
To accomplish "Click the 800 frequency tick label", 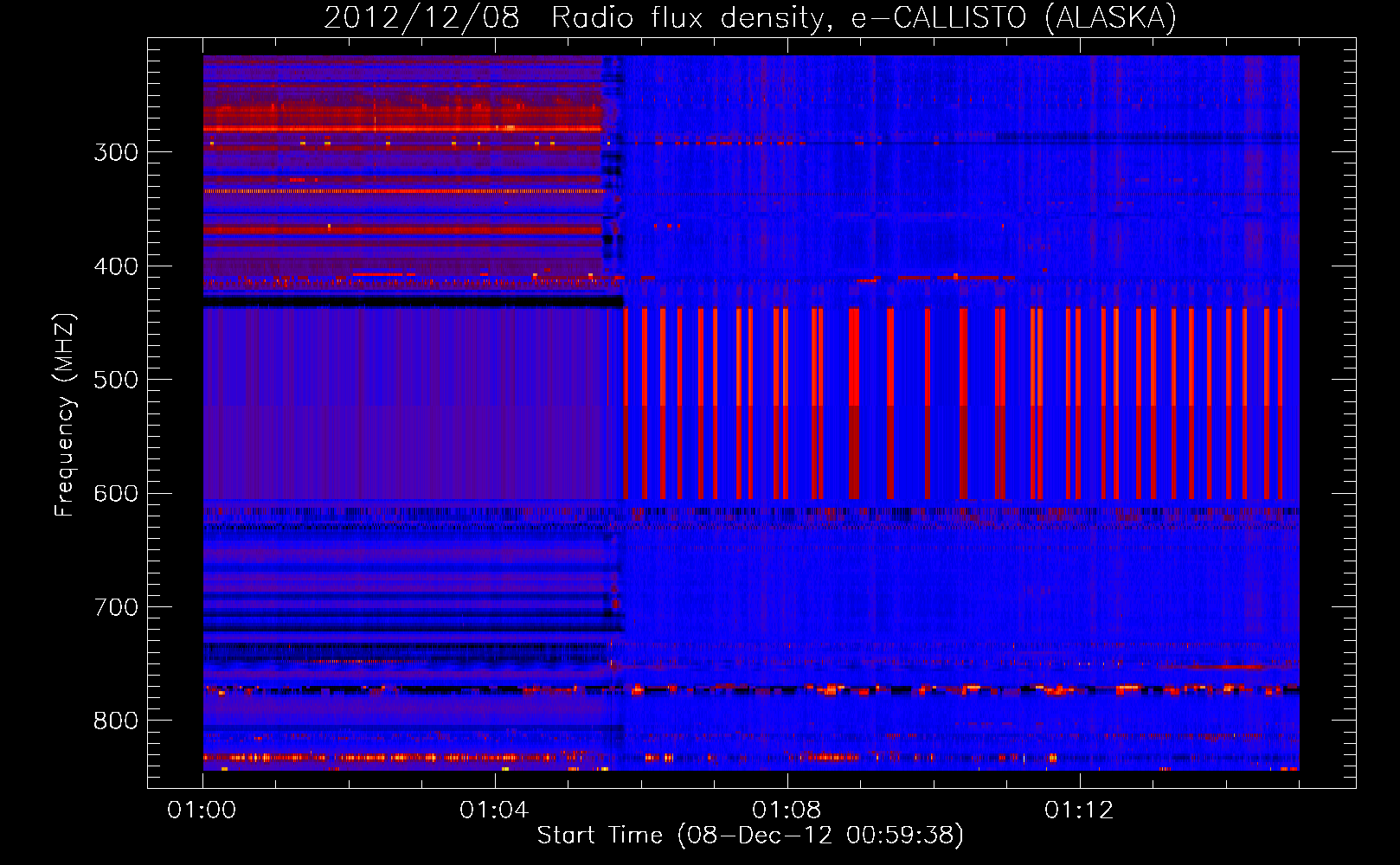I will pos(115,721).
